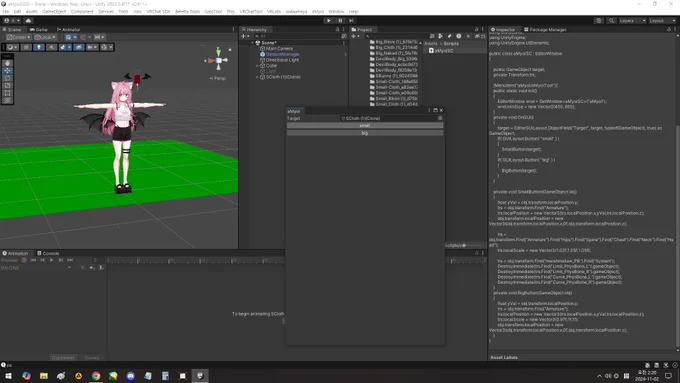Click the Hierarchy search field
Image resolution: width=680 pixels, height=383 pixels.
click(298, 36)
